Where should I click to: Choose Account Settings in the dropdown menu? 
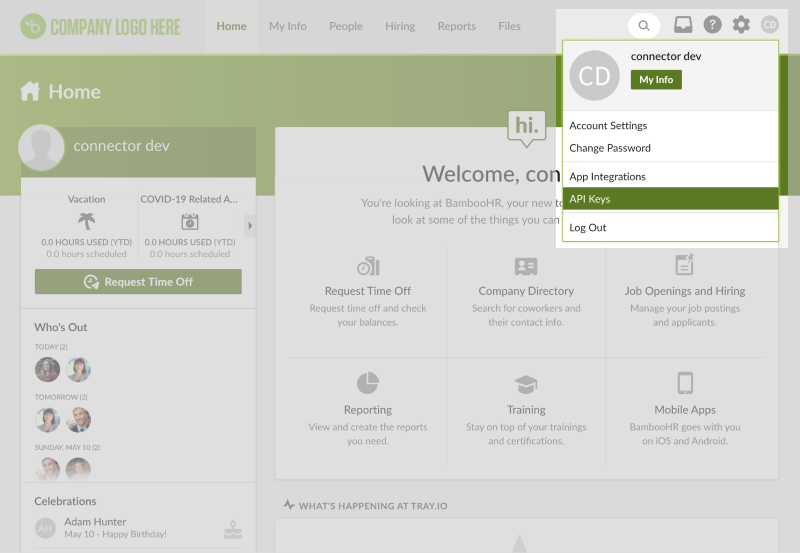608,126
